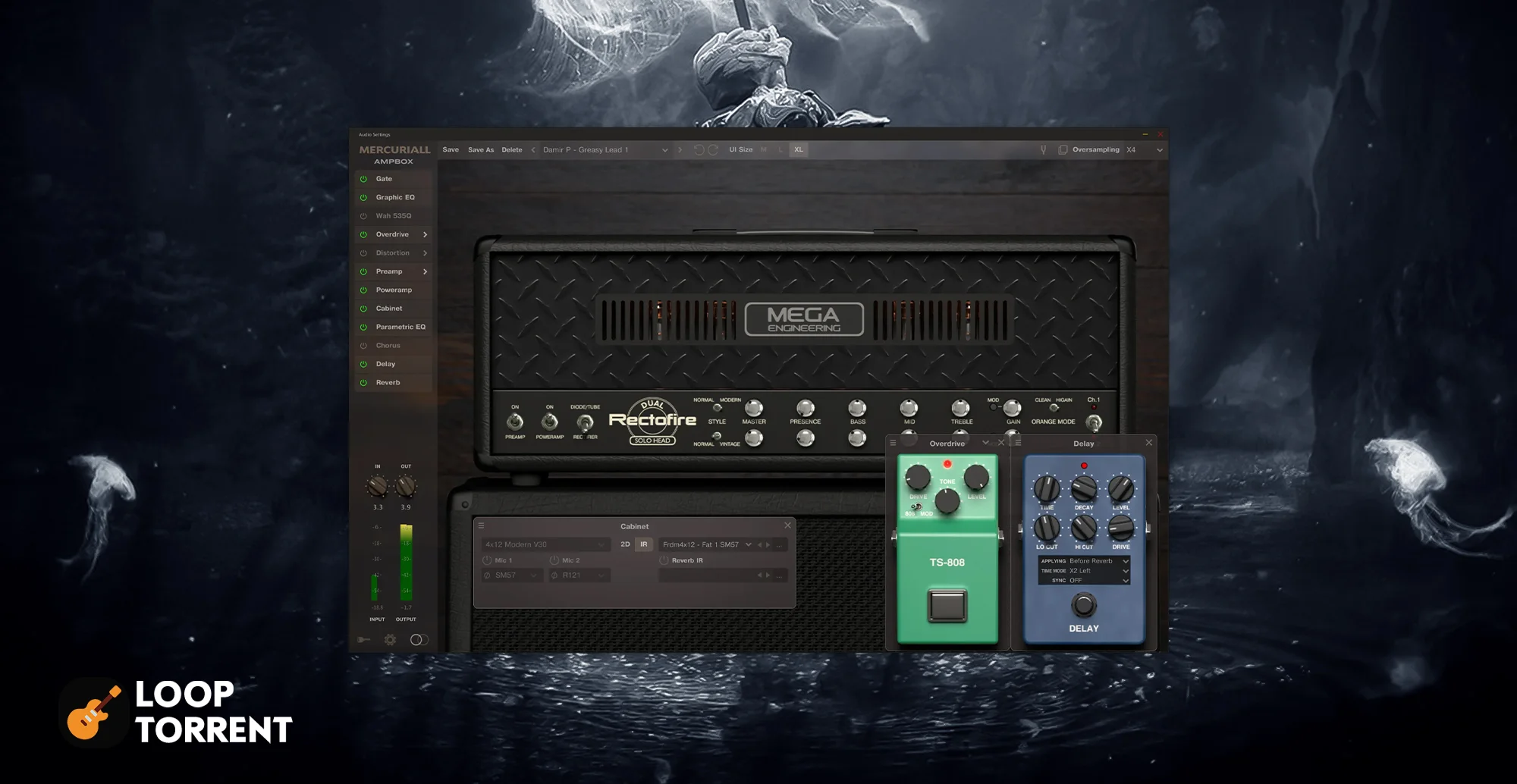The width and height of the screenshot is (1517, 784).
Task: Expand the Overdrive module chevron
Action: click(x=425, y=234)
